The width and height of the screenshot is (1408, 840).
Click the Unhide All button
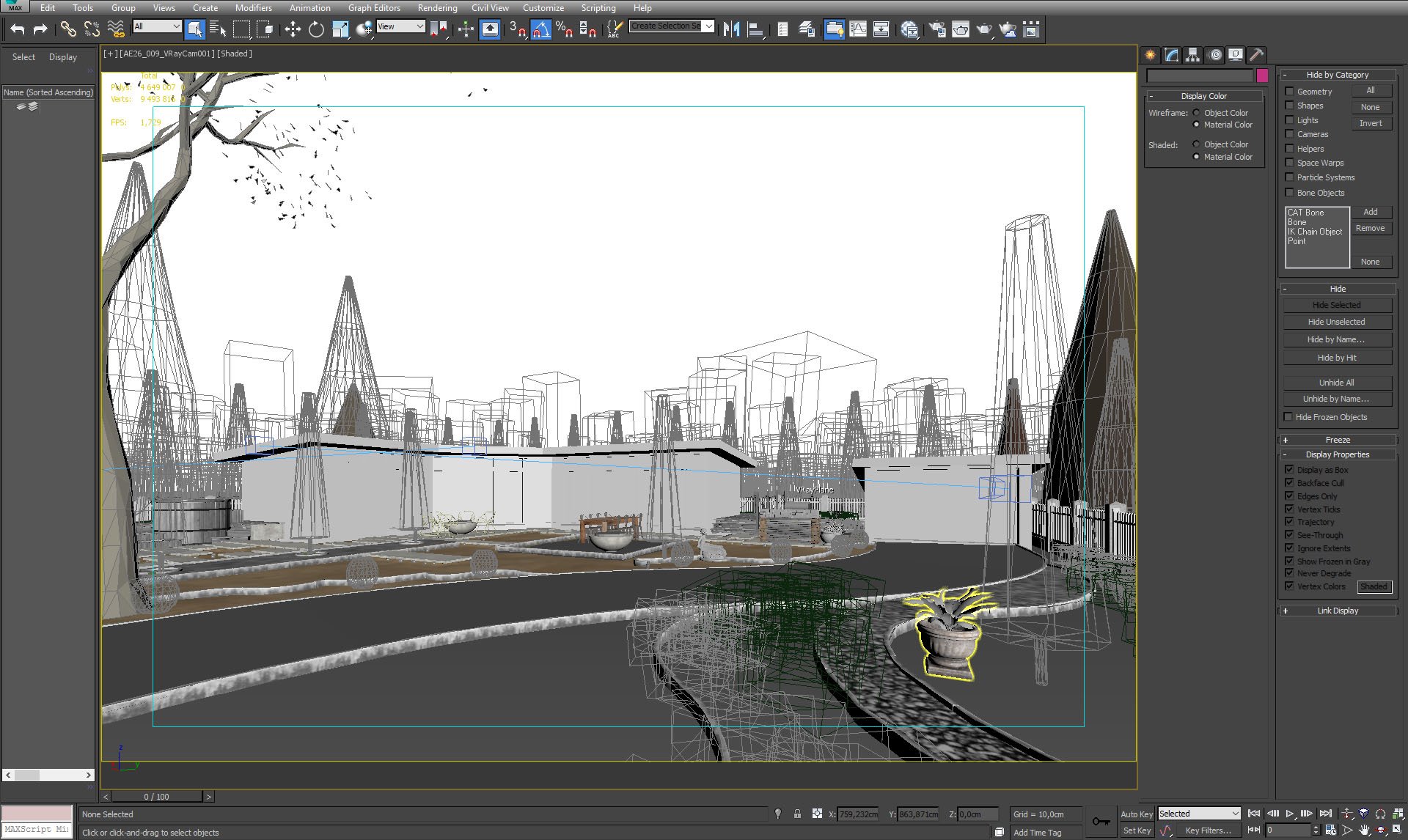[1337, 383]
